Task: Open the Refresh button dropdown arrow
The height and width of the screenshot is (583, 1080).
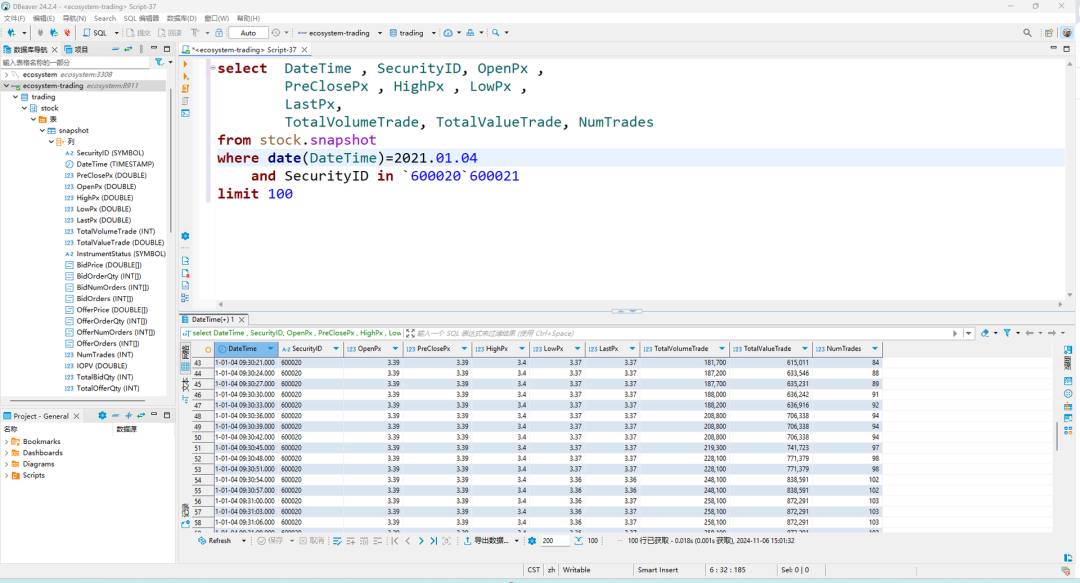Action: [243, 541]
